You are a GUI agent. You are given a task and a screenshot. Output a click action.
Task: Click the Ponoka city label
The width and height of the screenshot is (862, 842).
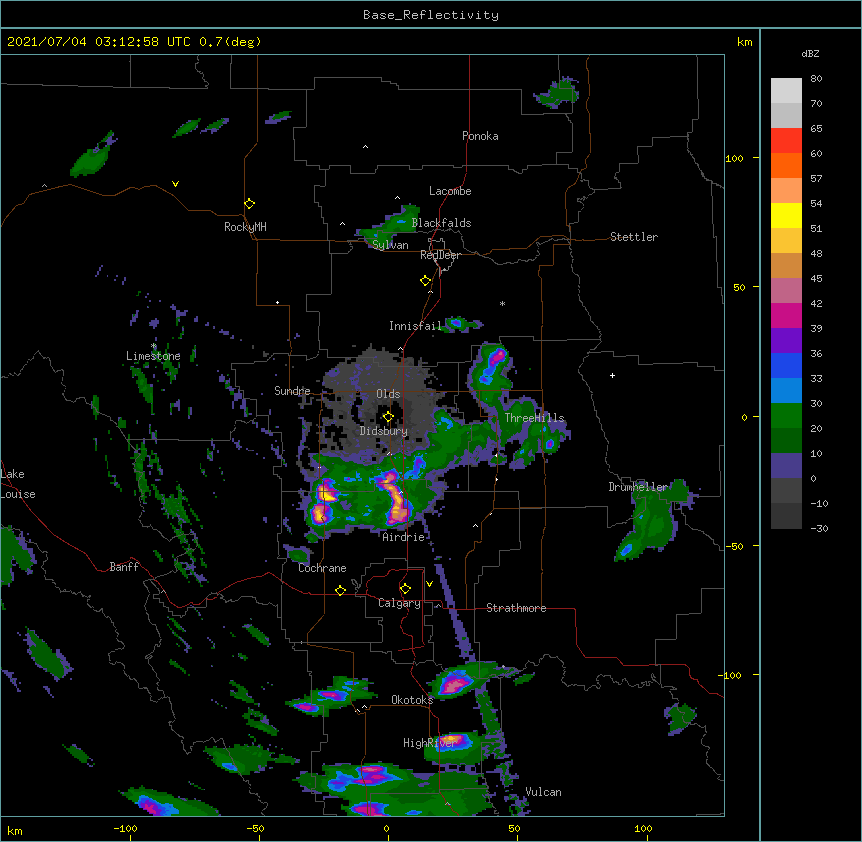pyautogui.click(x=480, y=136)
